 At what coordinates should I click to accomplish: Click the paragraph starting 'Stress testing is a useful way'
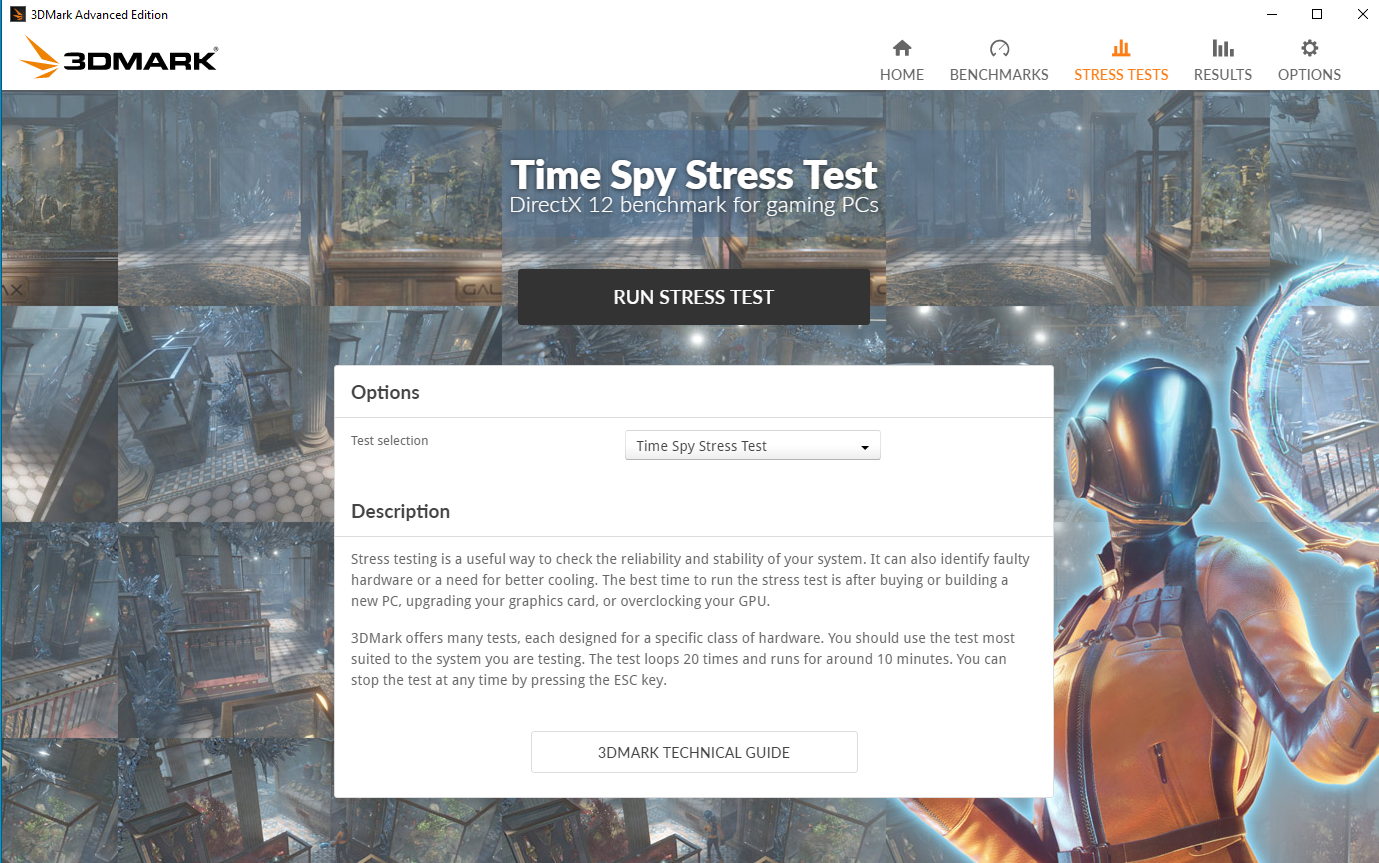pyautogui.click(x=690, y=580)
